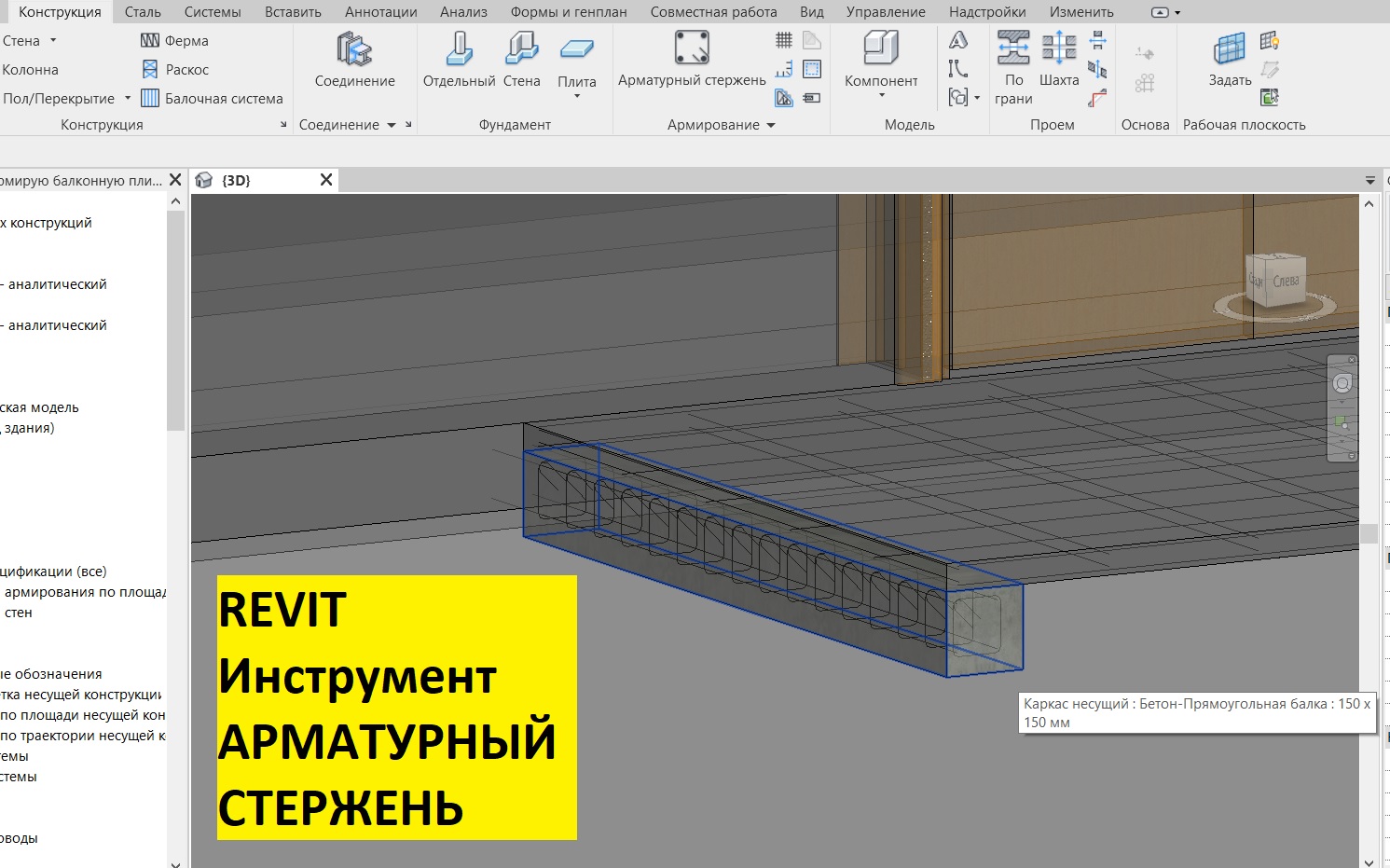Switch to the Системы ribbon tab
Screen dimensions: 1390x868
click(213, 12)
